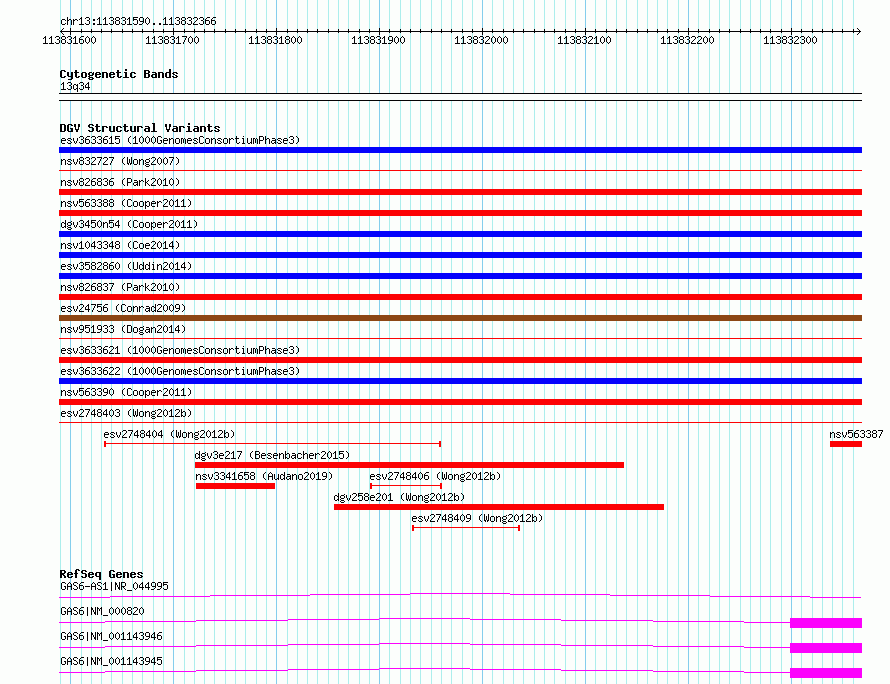Click the nsv826836 (Park2010) red bar

pyautogui.click(x=460, y=192)
